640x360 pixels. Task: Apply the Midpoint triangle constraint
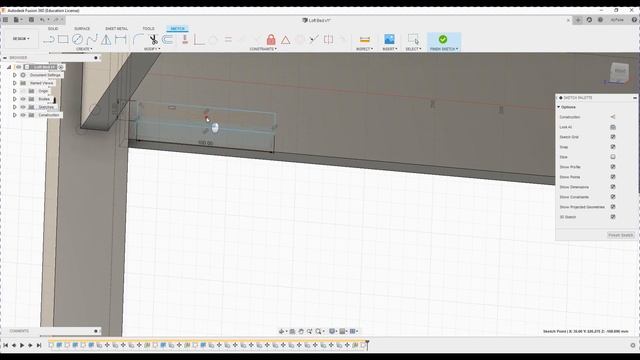pyautogui.click(x=285, y=40)
